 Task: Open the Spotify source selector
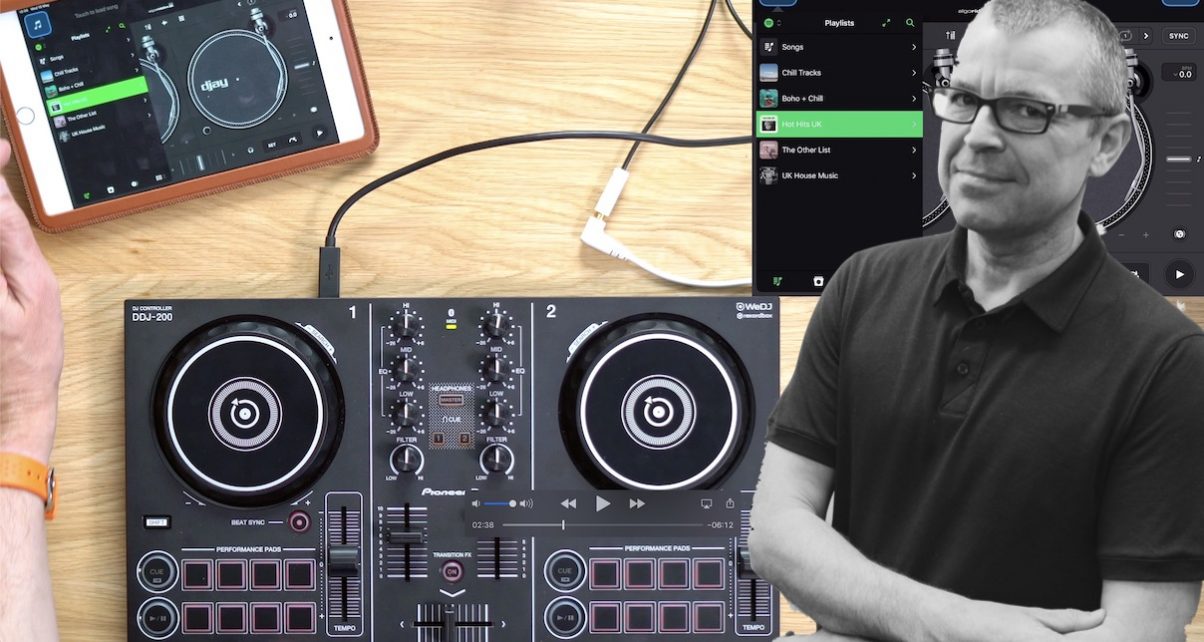click(x=772, y=23)
